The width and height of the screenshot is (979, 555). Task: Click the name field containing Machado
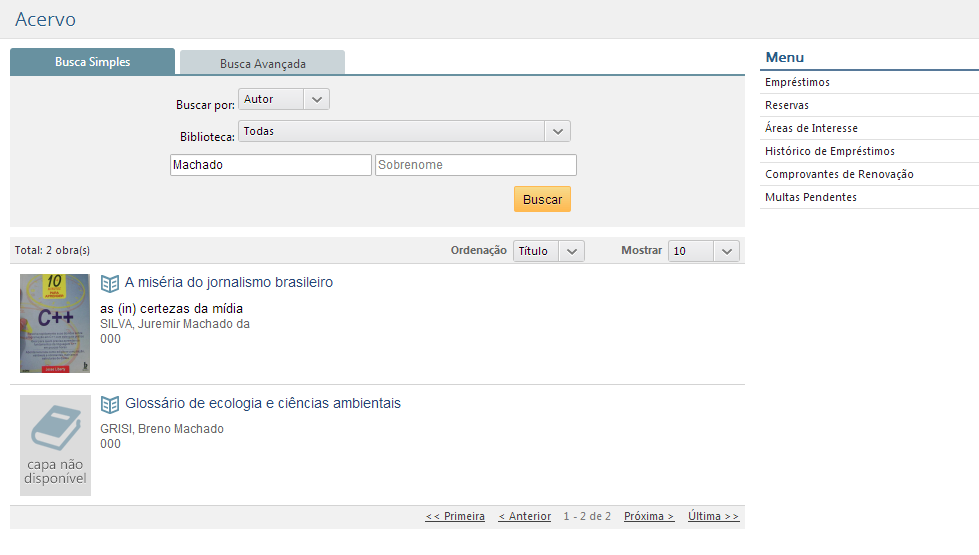click(270, 165)
